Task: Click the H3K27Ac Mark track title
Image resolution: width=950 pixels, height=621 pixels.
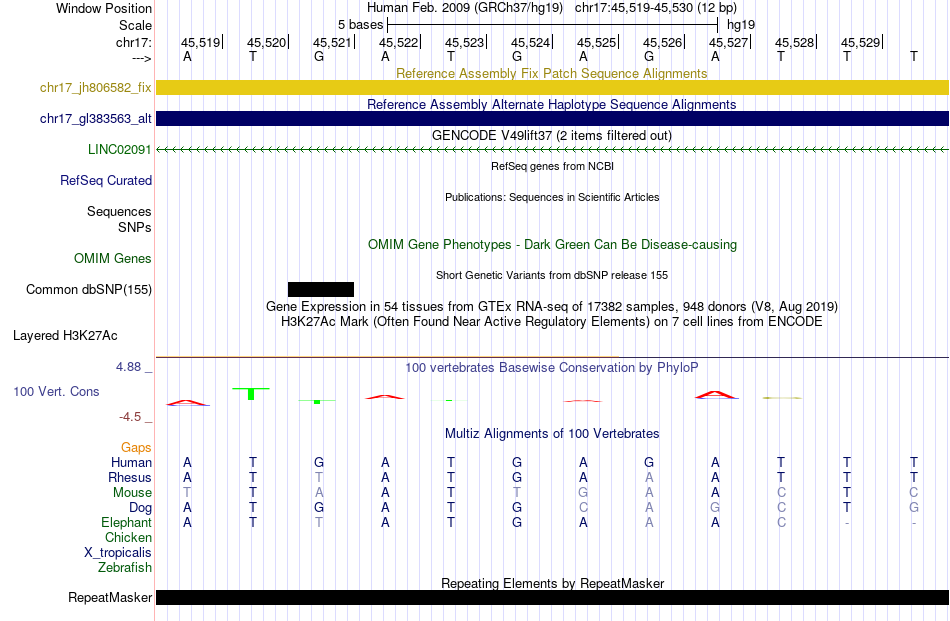Action: click(x=552, y=321)
